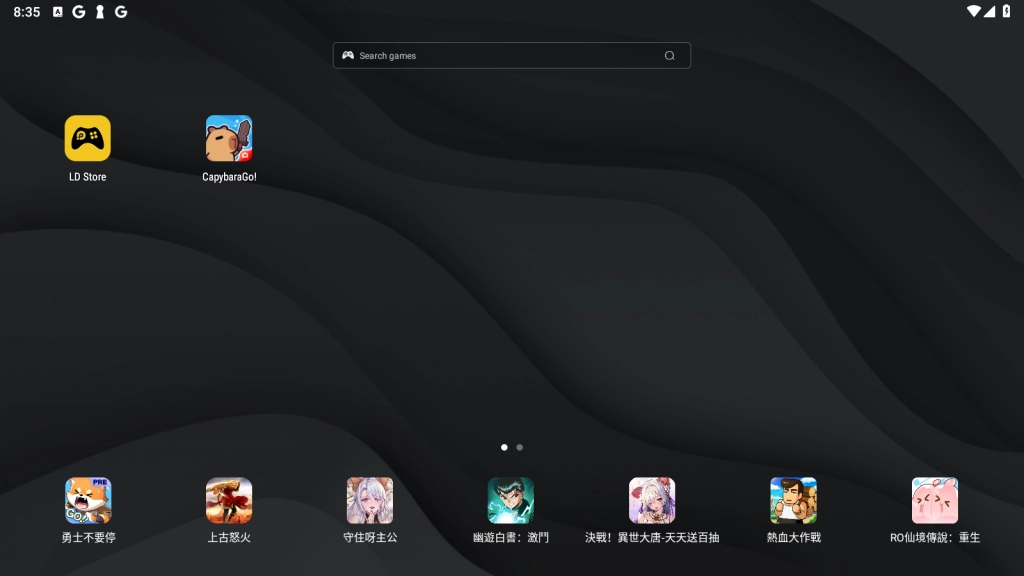The height and width of the screenshot is (576, 1024).
Task: Launch 熱血大作戰 game icon
Action: click(793, 500)
